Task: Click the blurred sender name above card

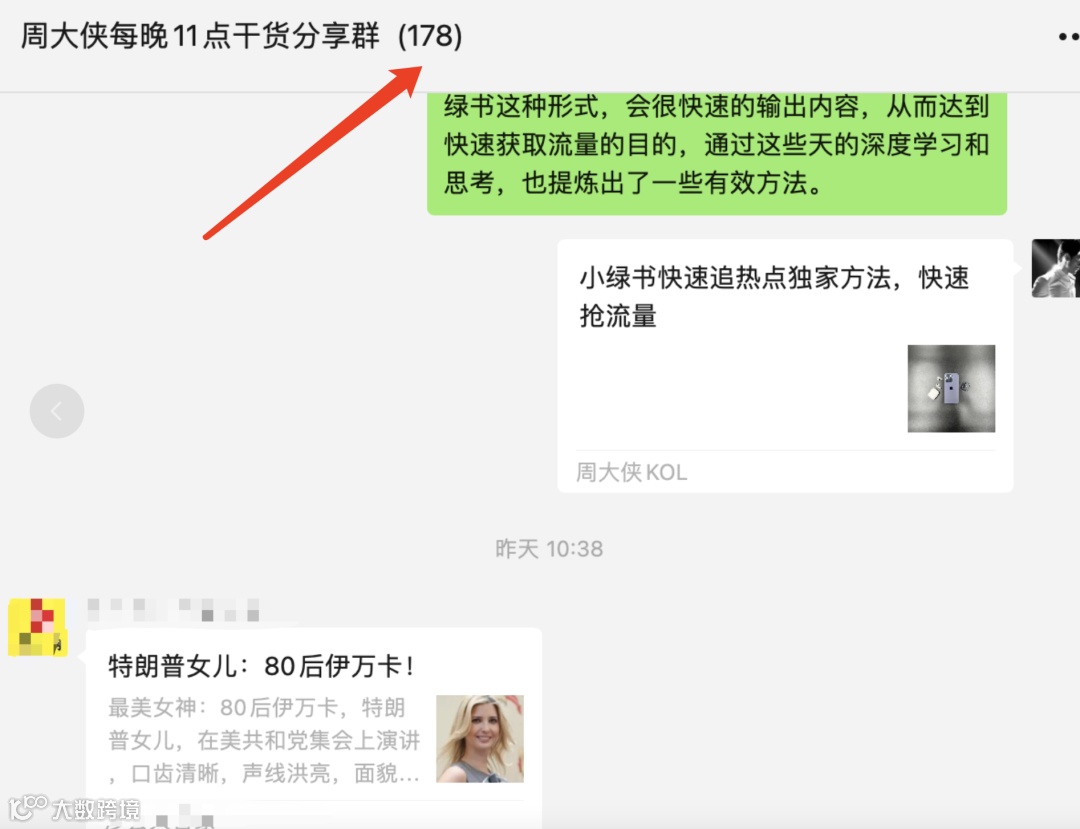Action: (174, 609)
